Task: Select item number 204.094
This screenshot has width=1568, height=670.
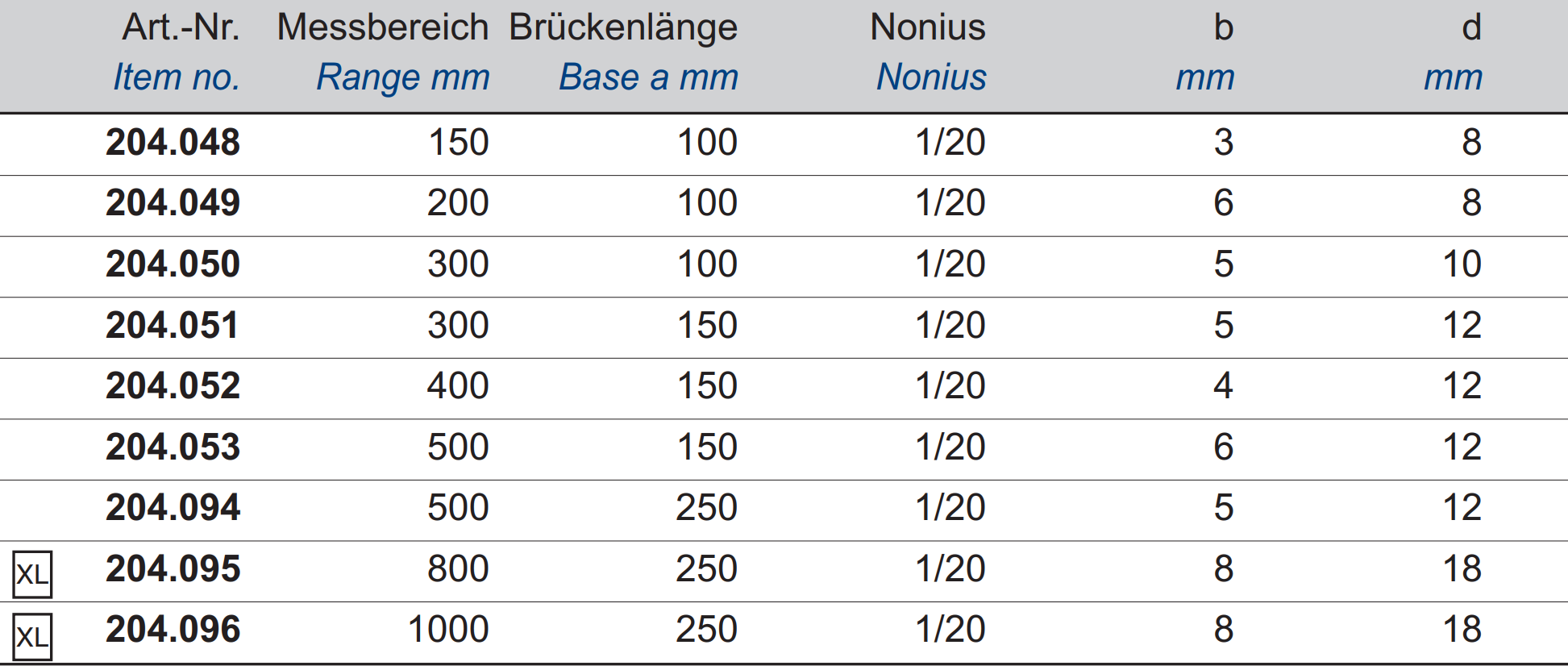Action: [x=173, y=508]
